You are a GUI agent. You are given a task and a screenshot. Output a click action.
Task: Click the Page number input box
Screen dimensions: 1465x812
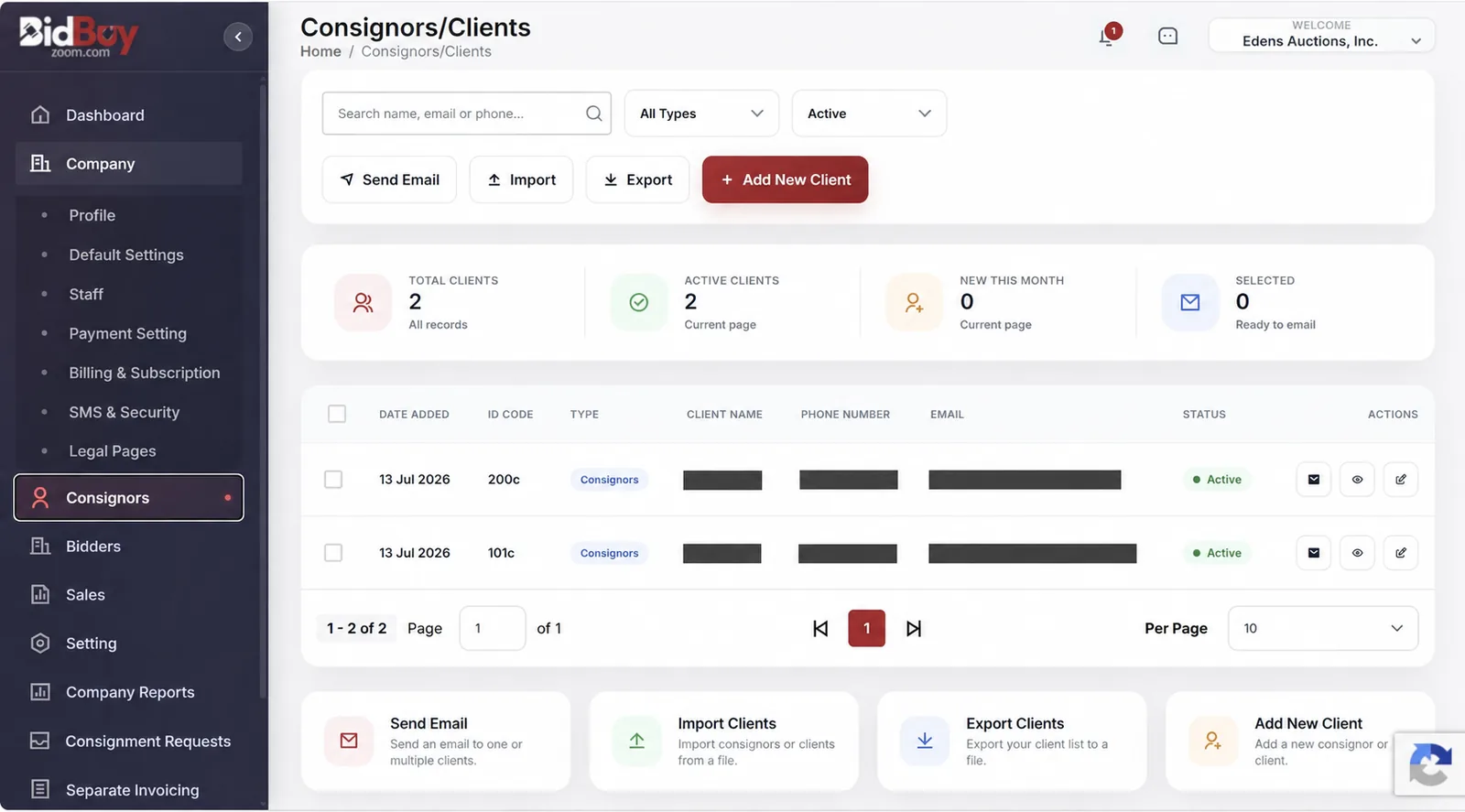(x=492, y=628)
